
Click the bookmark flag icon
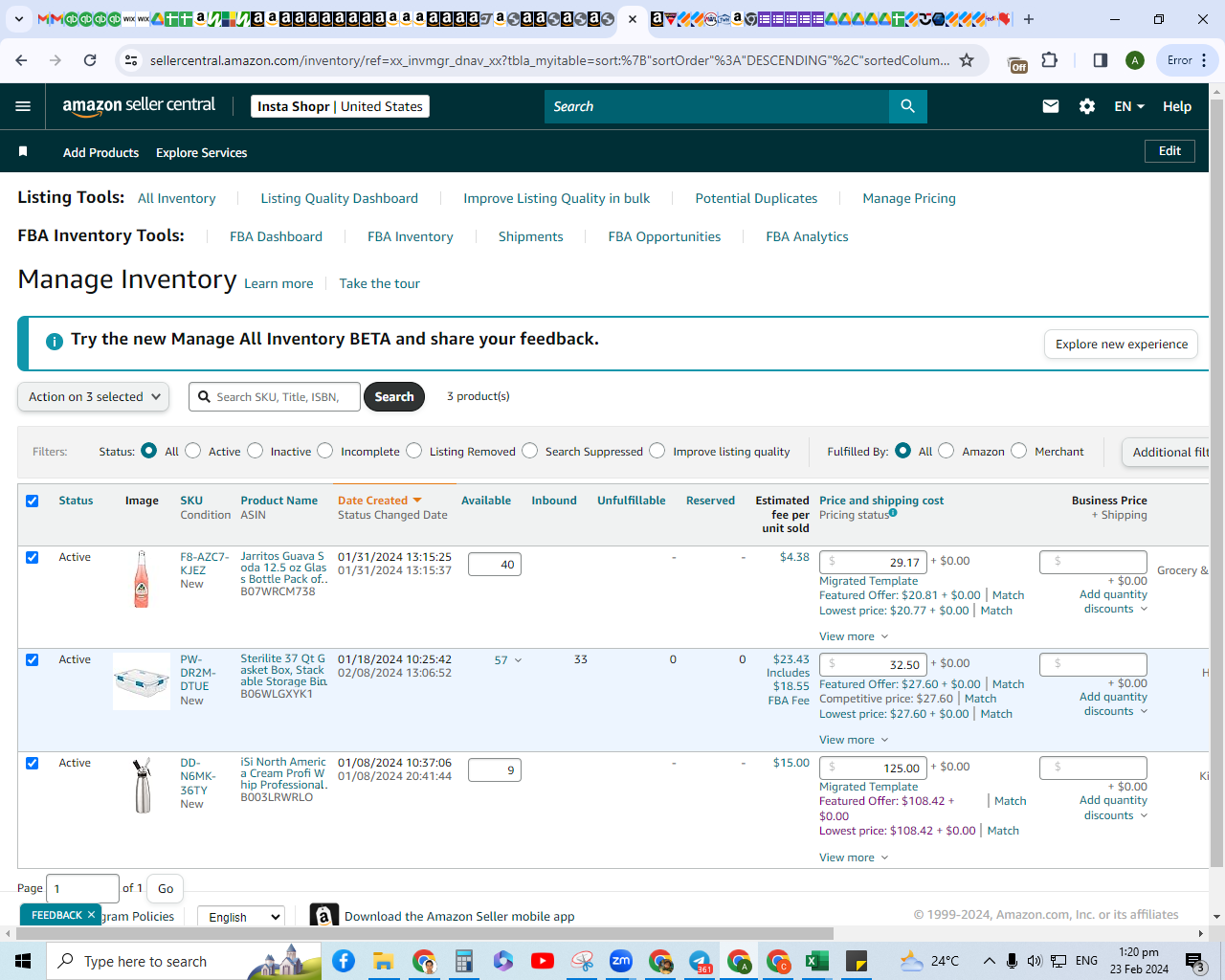tap(23, 152)
